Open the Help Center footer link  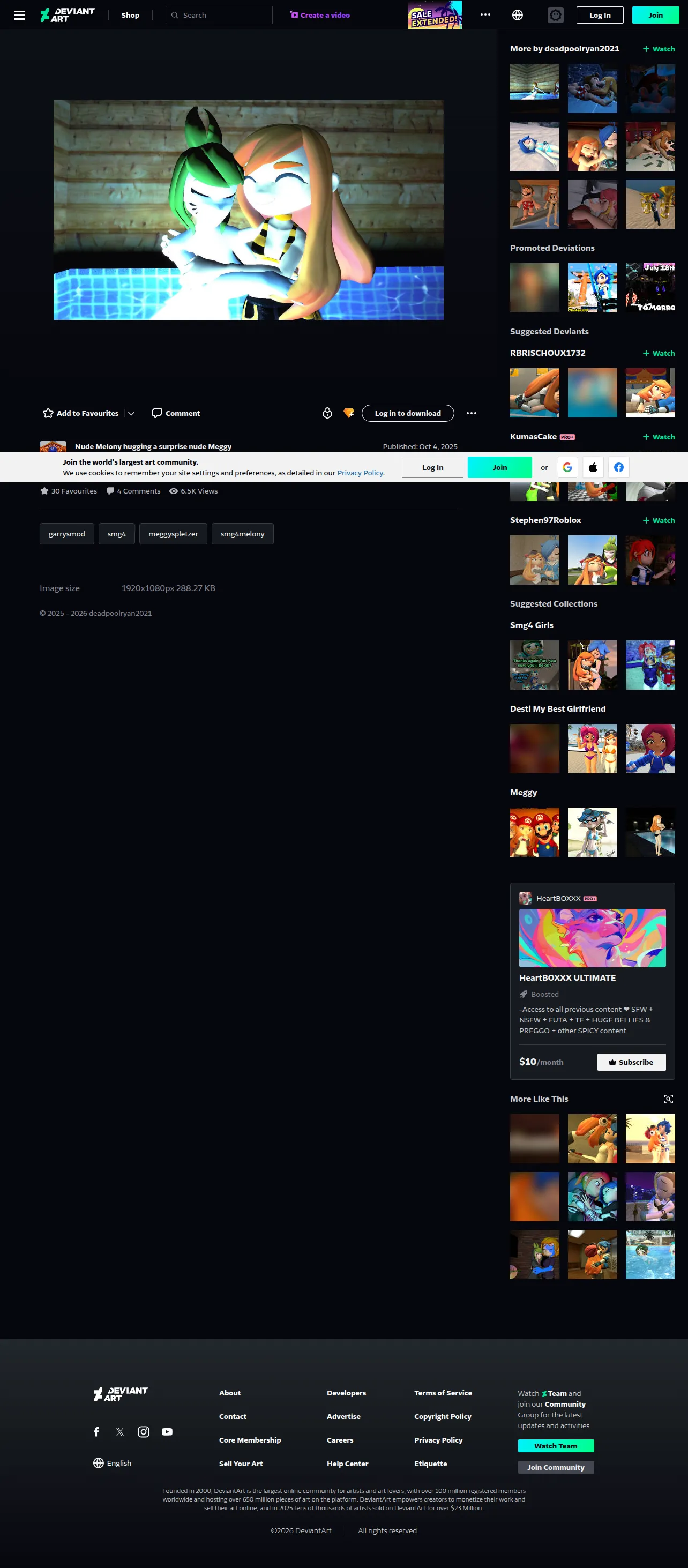[348, 1464]
